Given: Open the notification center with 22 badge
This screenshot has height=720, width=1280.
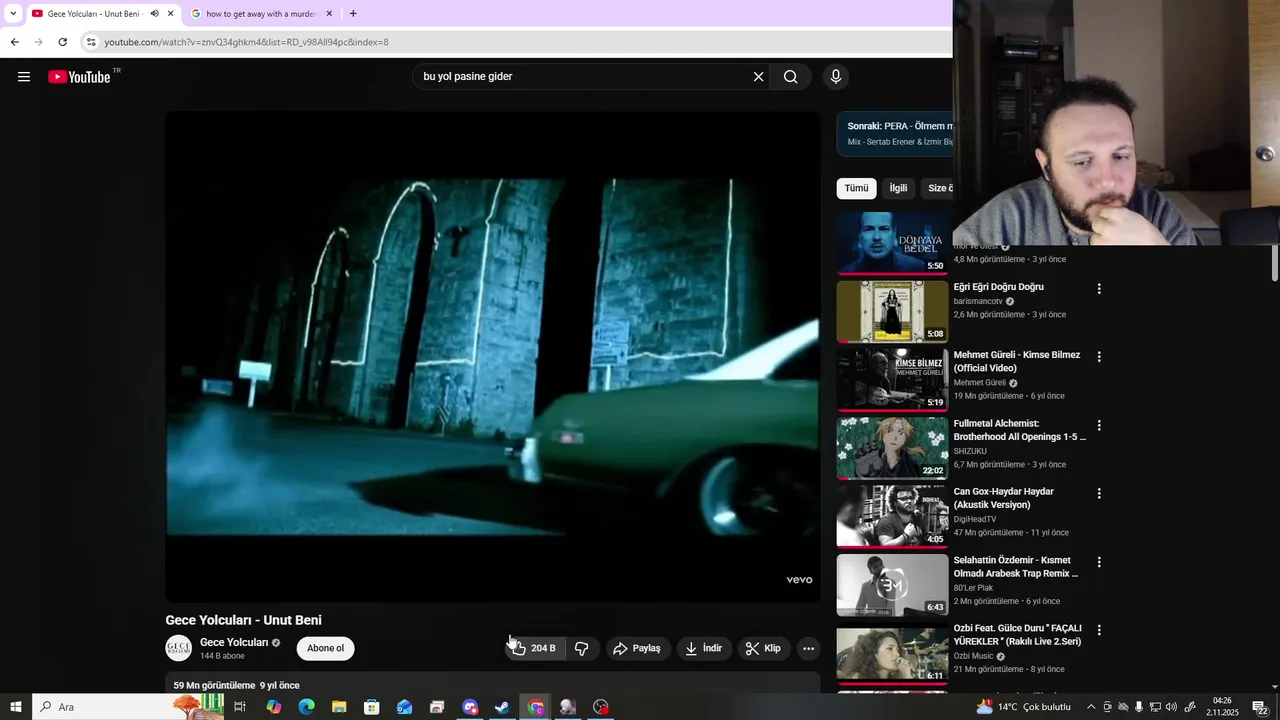Looking at the screenshot, I should [x=1262, y=707].
